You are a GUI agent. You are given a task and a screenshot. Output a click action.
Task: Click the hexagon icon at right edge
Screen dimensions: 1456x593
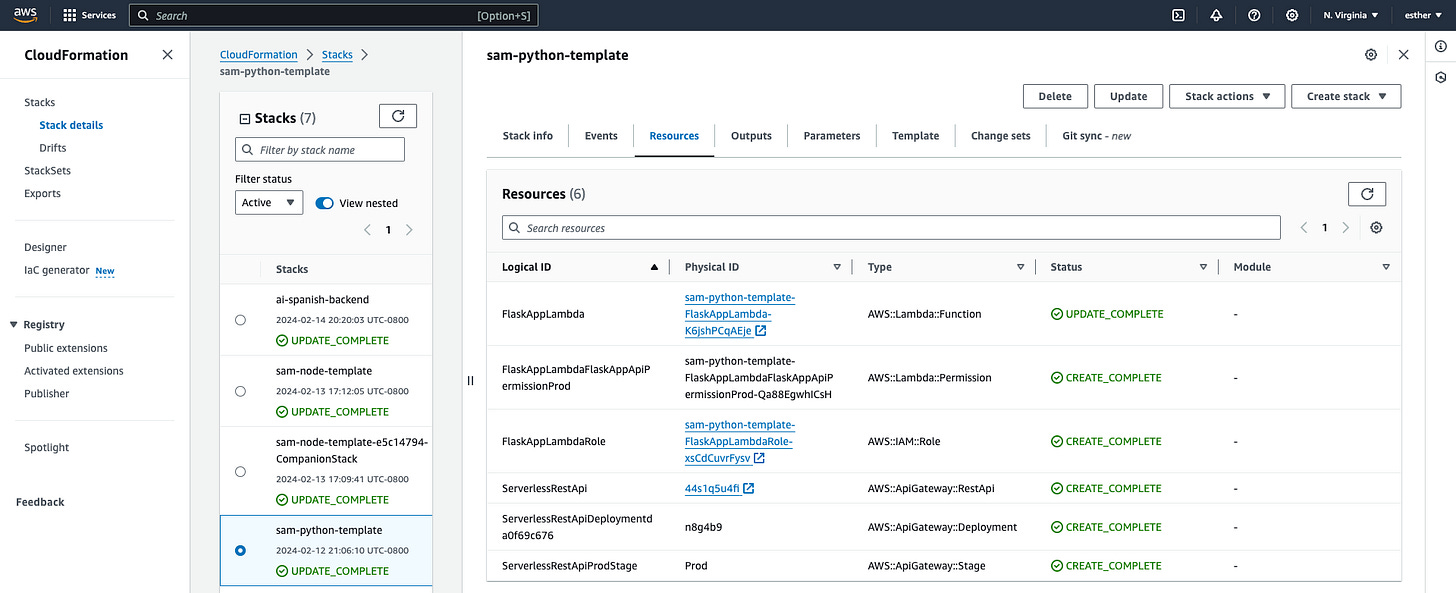1441,77
